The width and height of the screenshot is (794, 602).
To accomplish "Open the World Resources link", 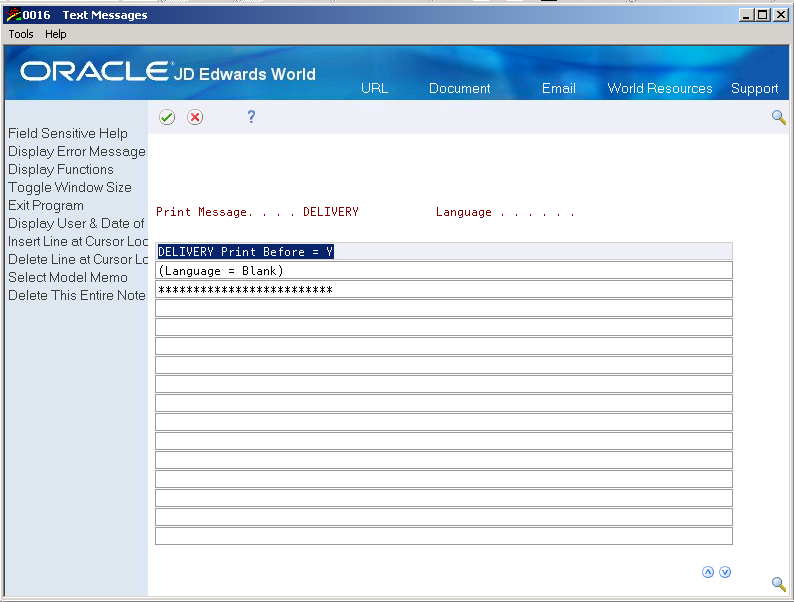I will click(660, 88).
